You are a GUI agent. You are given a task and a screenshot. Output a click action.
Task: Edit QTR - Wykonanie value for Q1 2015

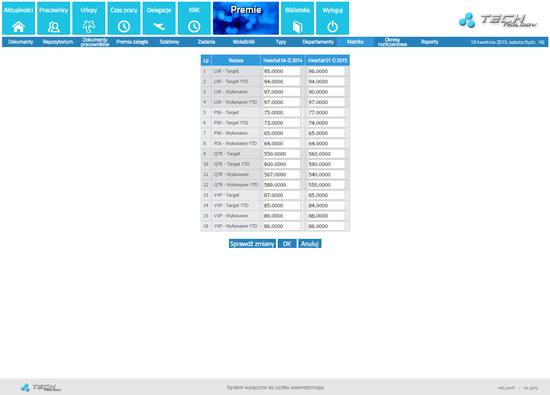tap(326, 174)
